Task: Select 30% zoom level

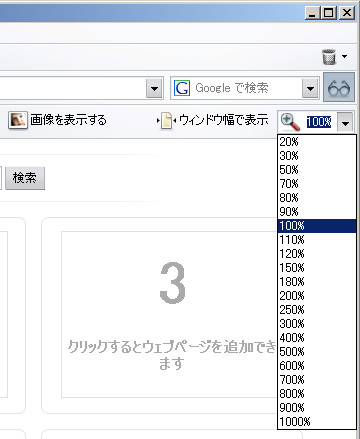Action: click(317, 156)
